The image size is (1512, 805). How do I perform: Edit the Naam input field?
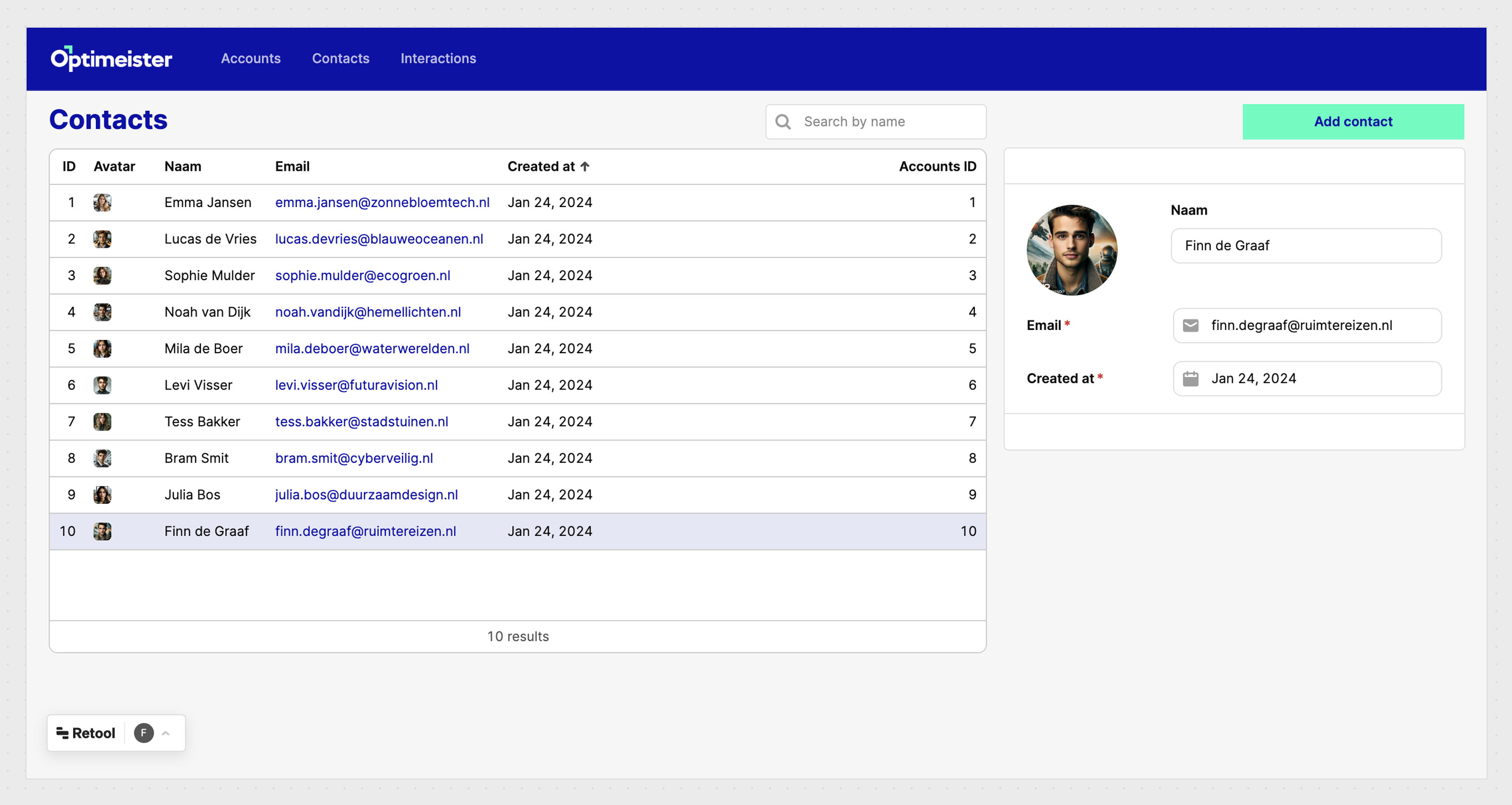tap(1305, 246)
